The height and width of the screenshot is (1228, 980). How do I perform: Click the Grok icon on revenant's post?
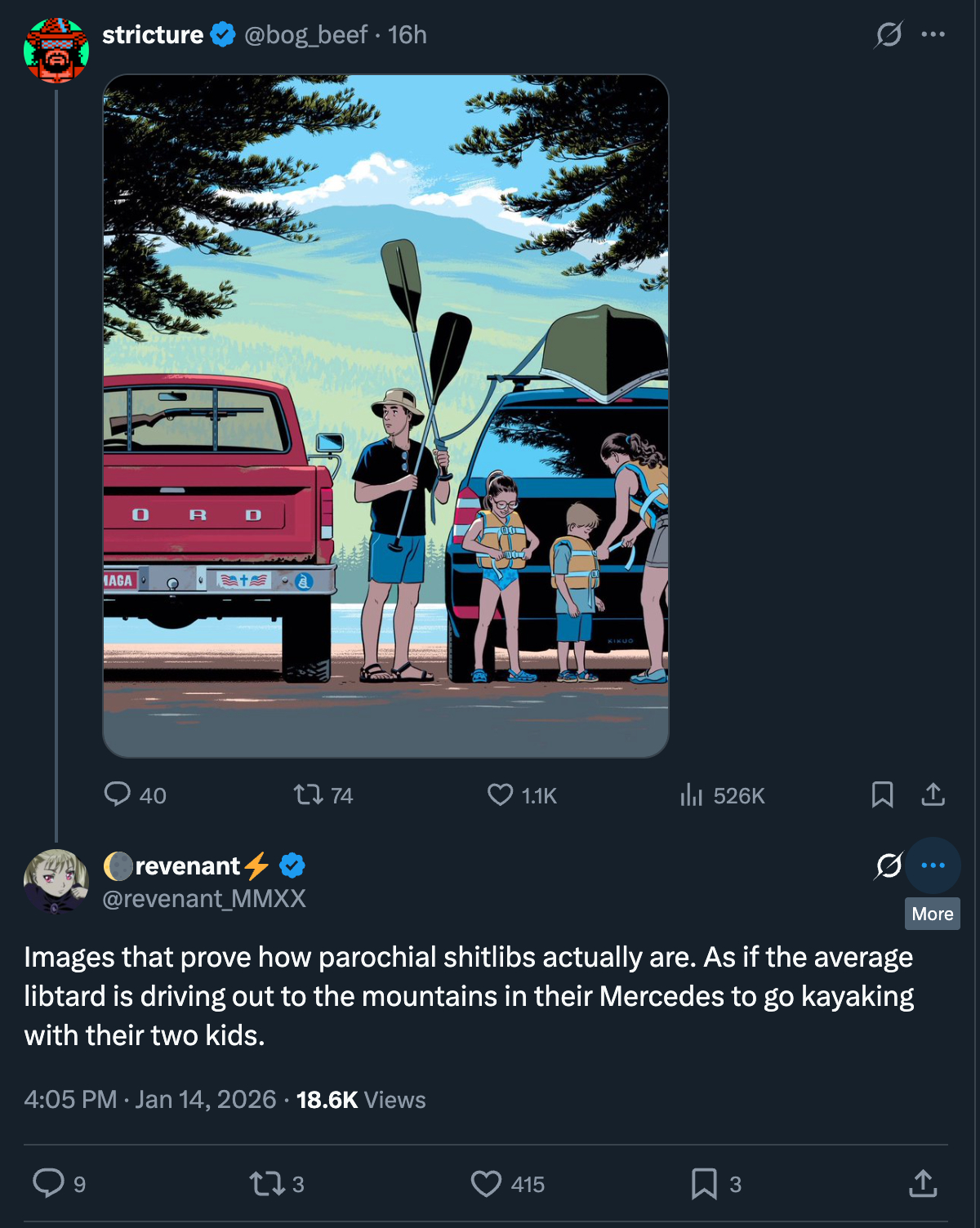[889, 865]
